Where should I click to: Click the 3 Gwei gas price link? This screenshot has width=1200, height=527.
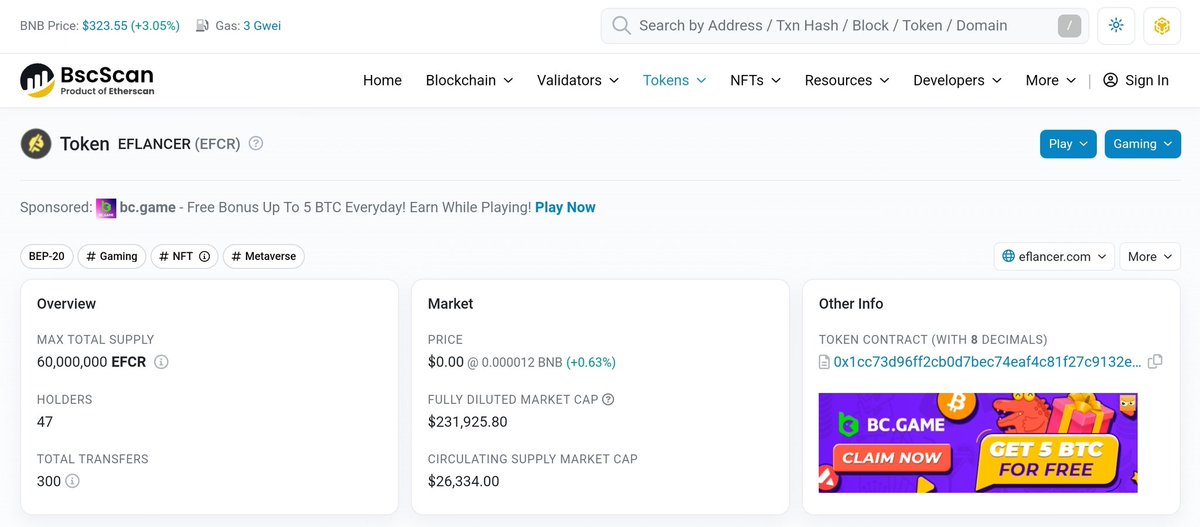click(262, 26)
